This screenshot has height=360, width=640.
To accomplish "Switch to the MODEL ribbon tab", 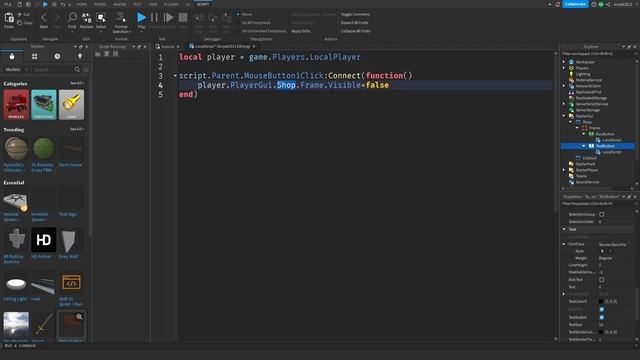I will (x=100, y=4).
